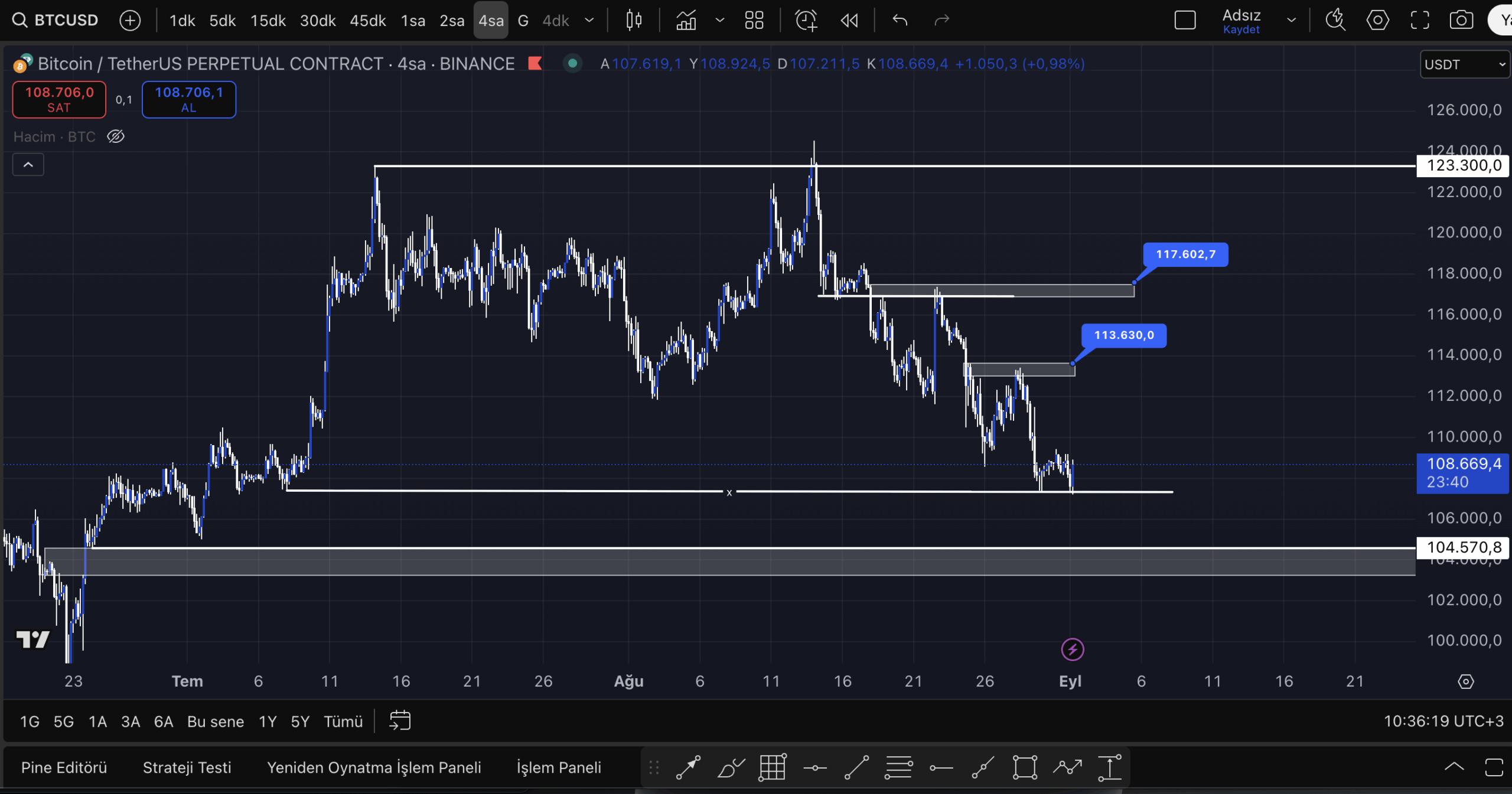This screenshot has width=1512, height=794.
Task: Take a snapshot with camera icon
Action: click(1461, 21)
